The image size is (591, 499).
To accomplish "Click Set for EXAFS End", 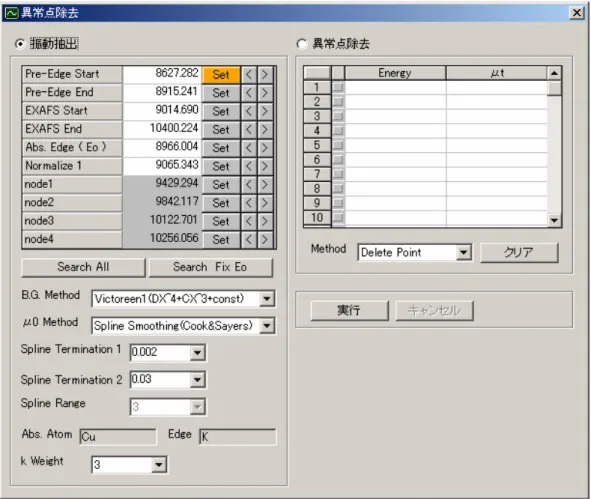I will (x=221, y=130).
